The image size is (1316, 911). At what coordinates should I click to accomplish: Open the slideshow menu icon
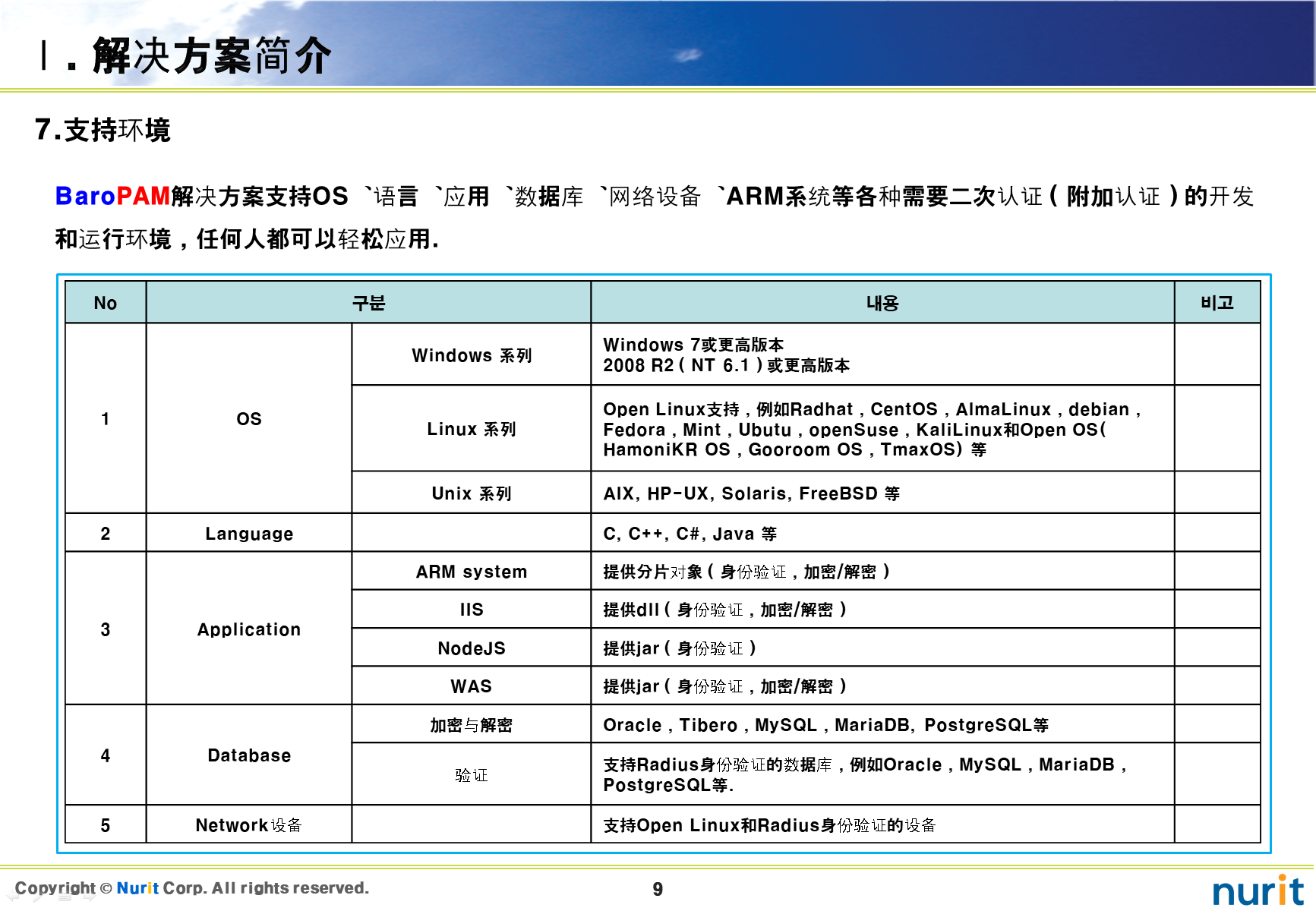[65, 897]
